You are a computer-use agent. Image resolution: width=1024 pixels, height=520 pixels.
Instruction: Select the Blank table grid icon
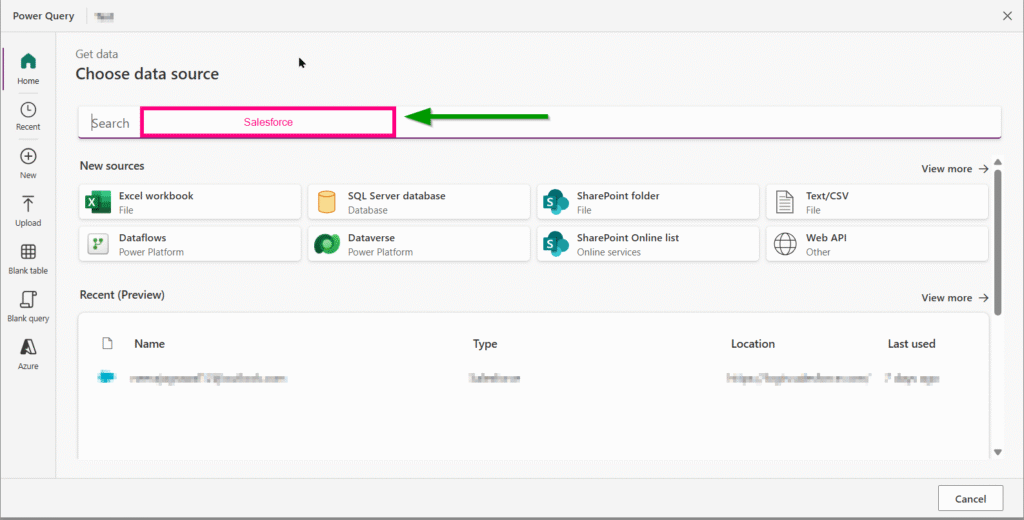point(28,252)
